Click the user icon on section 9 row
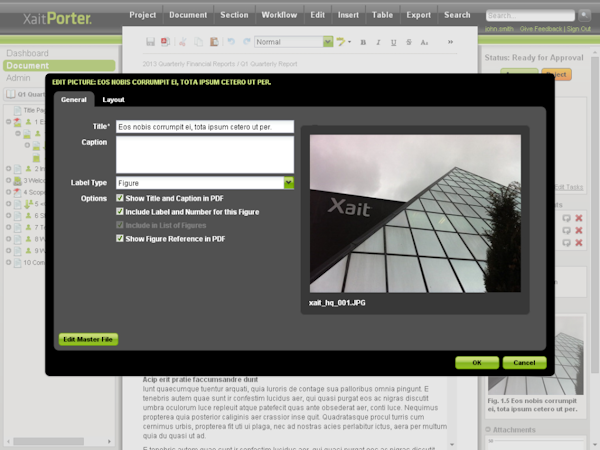This screenshot has width=600, height=450. pyautogui.click(x=28, y=251)
